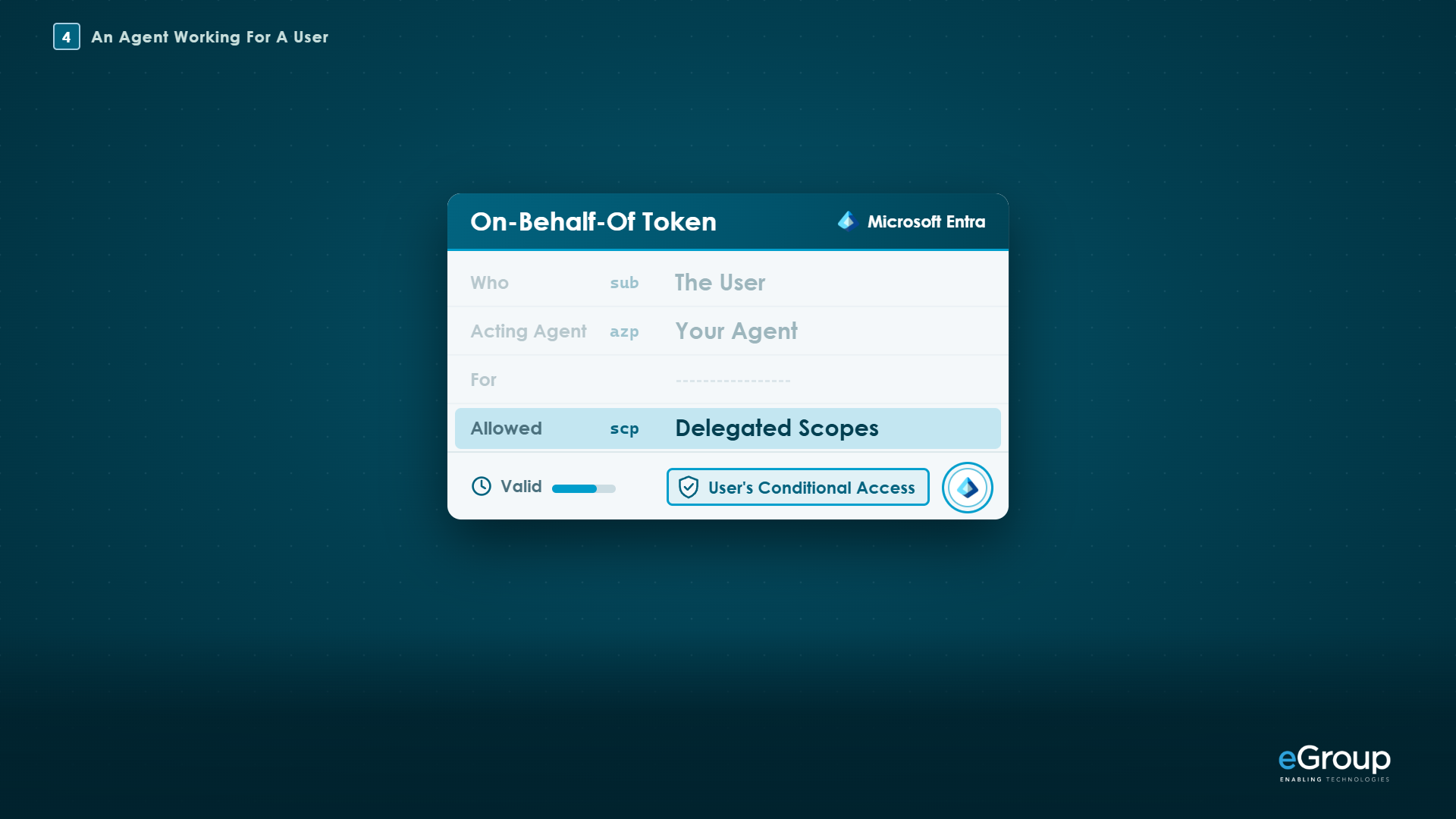
Task: Click the 'Enabling Technologies' tagline
Action: [x=1335, y=779]
